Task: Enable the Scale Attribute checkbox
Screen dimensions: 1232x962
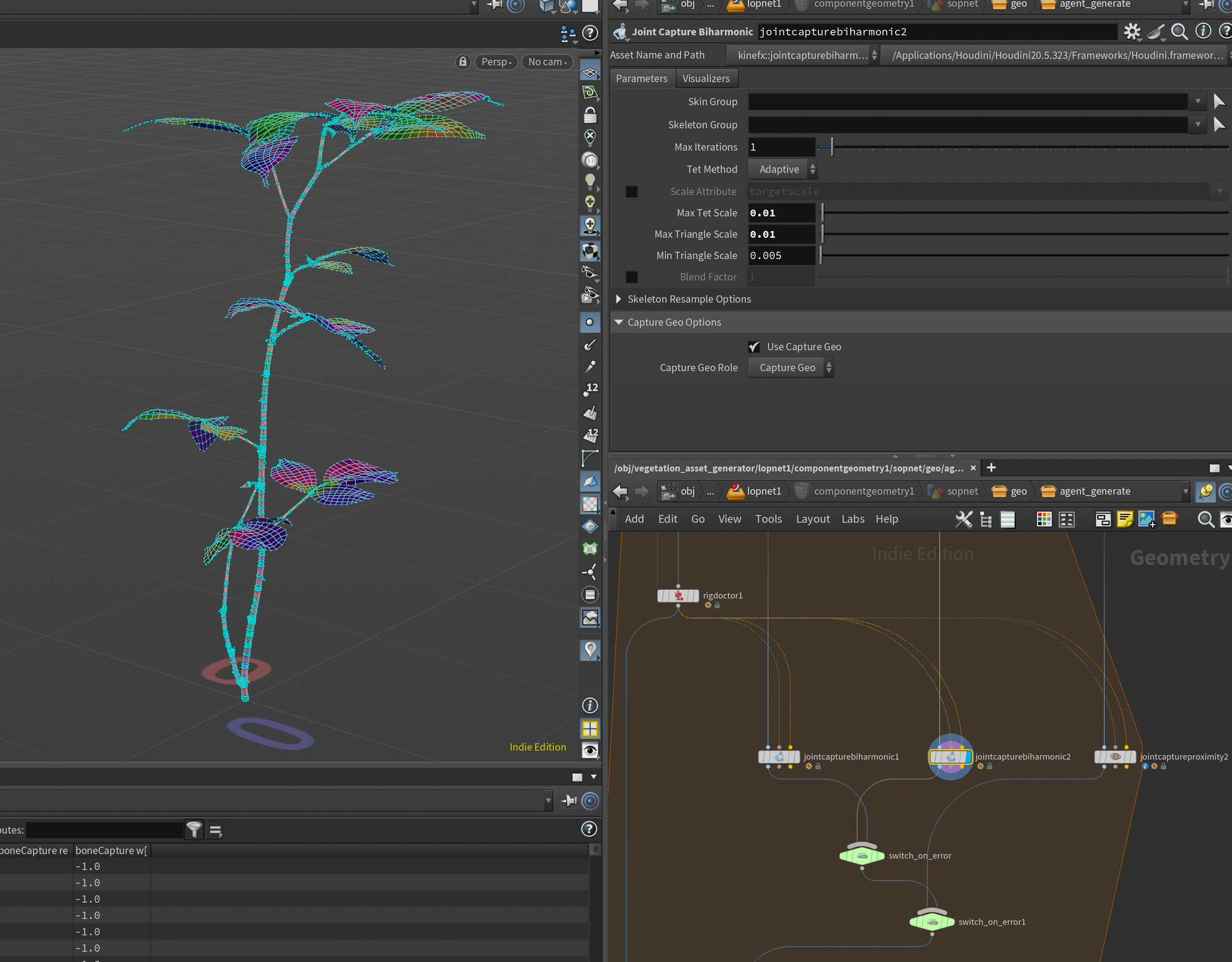Action: pyautogui.click(x=631, y=192)
